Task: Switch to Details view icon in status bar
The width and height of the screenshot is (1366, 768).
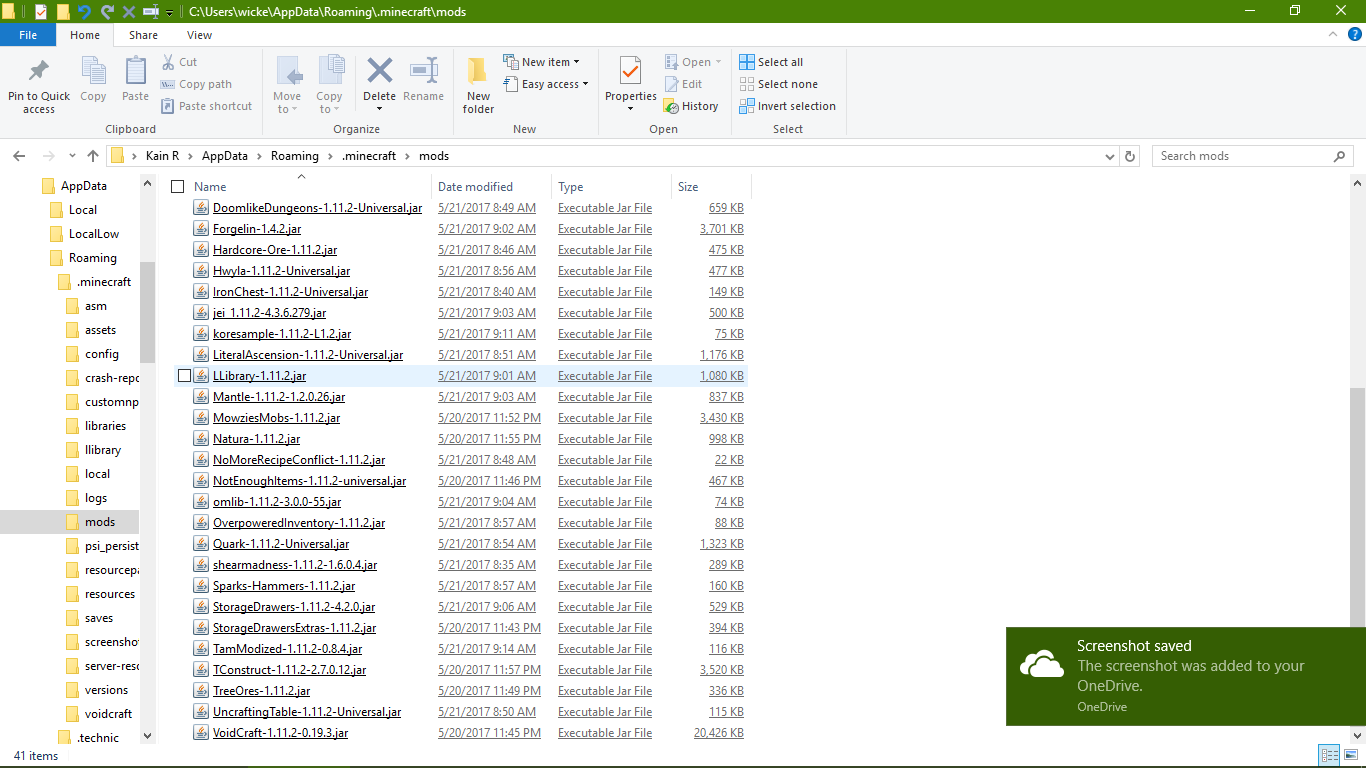Action: click(1330, 756)
